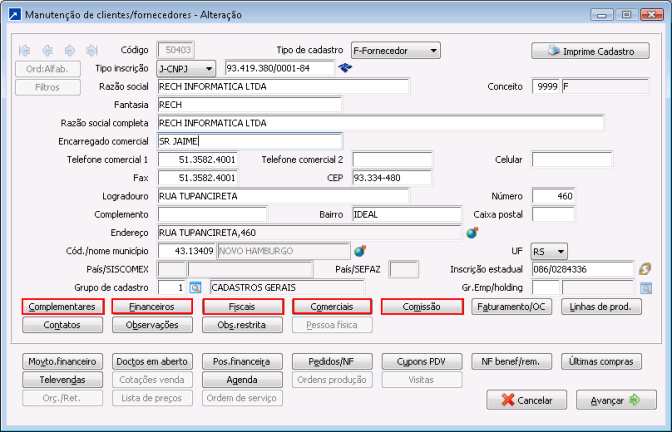Open Fiscais data section
Screen dimensions: 672x432
click(x=243, y=307)
